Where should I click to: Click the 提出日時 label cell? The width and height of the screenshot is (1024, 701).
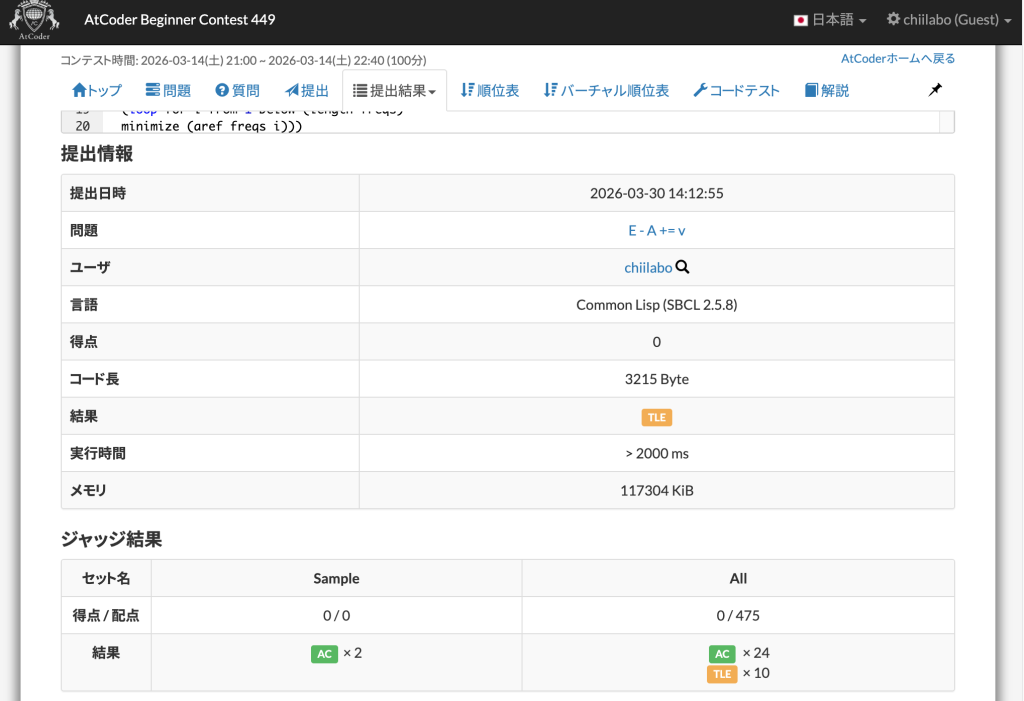(x=210, y=193)
